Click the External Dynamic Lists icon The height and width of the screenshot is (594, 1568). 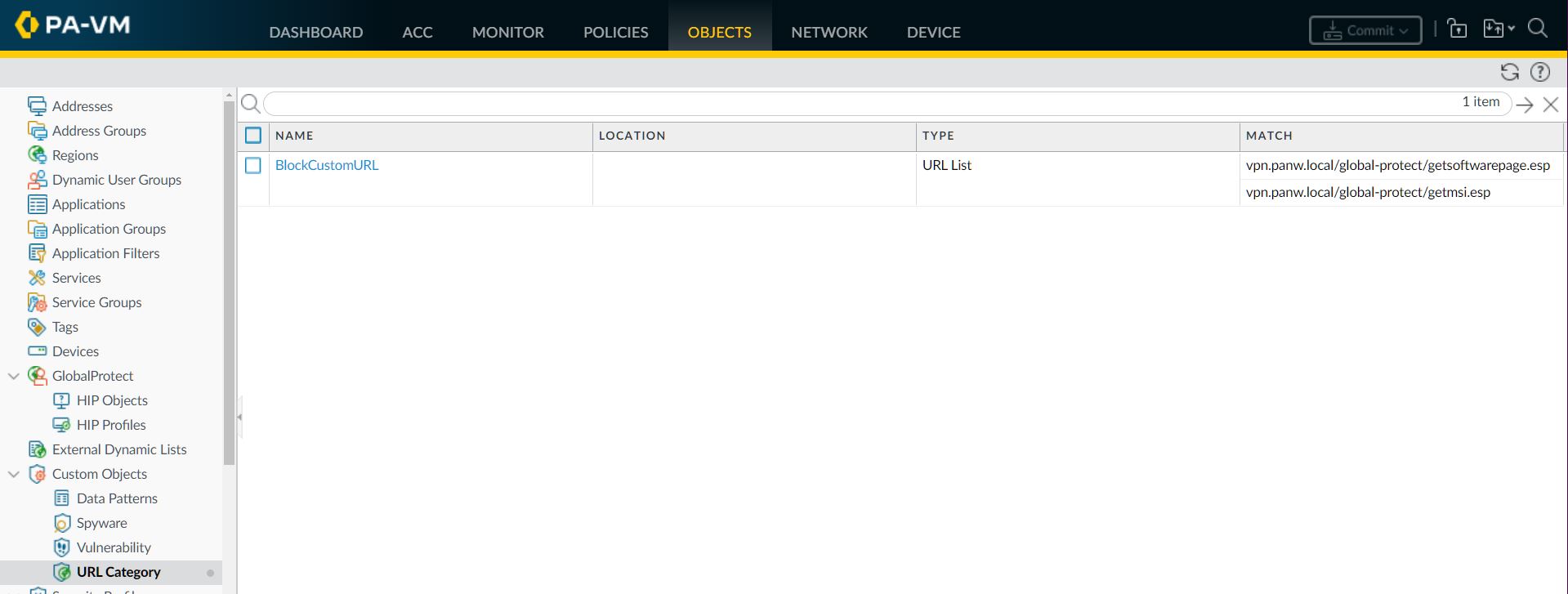(x=37, y=449)
